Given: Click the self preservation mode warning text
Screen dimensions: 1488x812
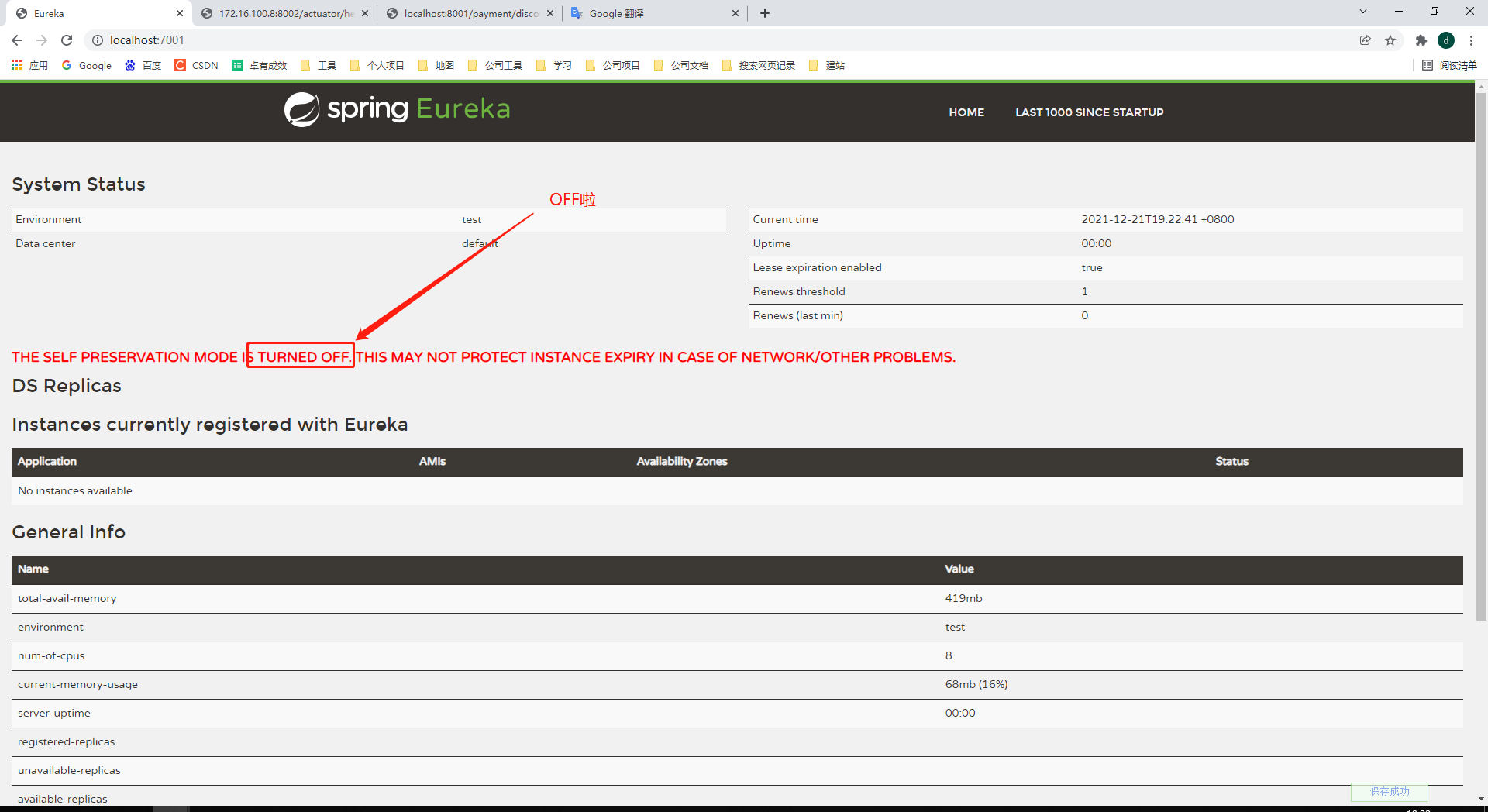Looking at the screenshot, I should tap(484, 357).
